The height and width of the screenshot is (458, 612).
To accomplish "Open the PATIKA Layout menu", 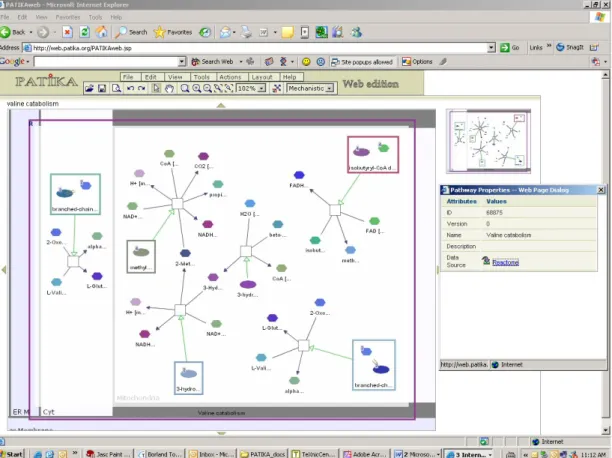I will point(262,77).
